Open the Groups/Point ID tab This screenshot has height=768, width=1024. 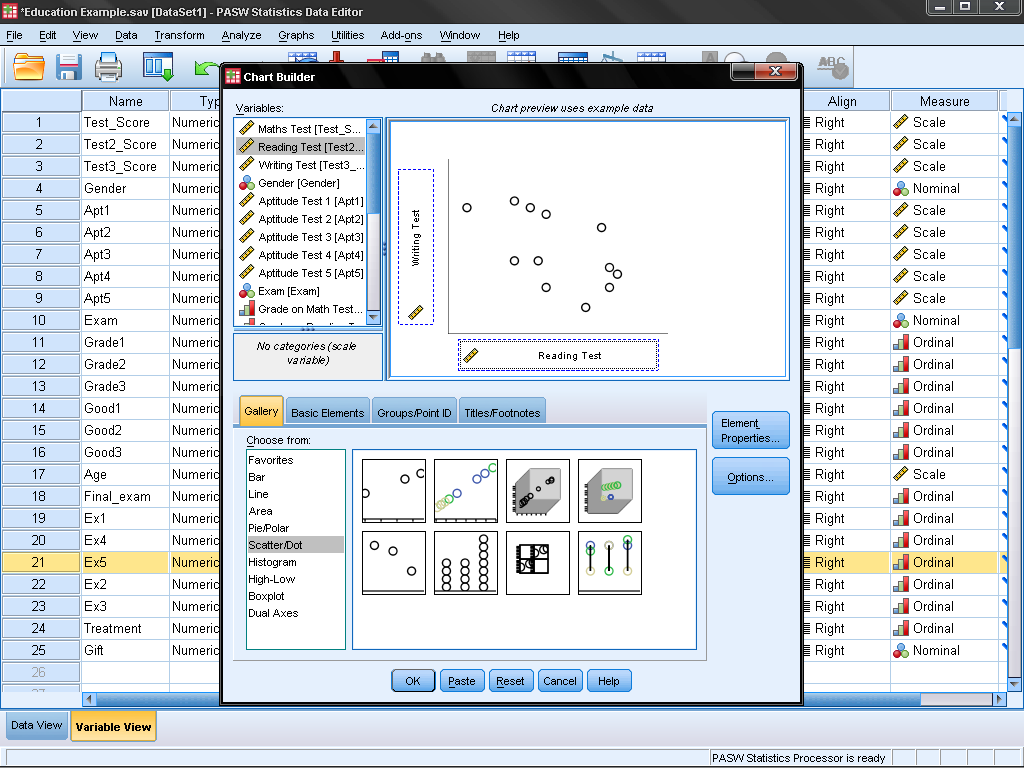414,412
